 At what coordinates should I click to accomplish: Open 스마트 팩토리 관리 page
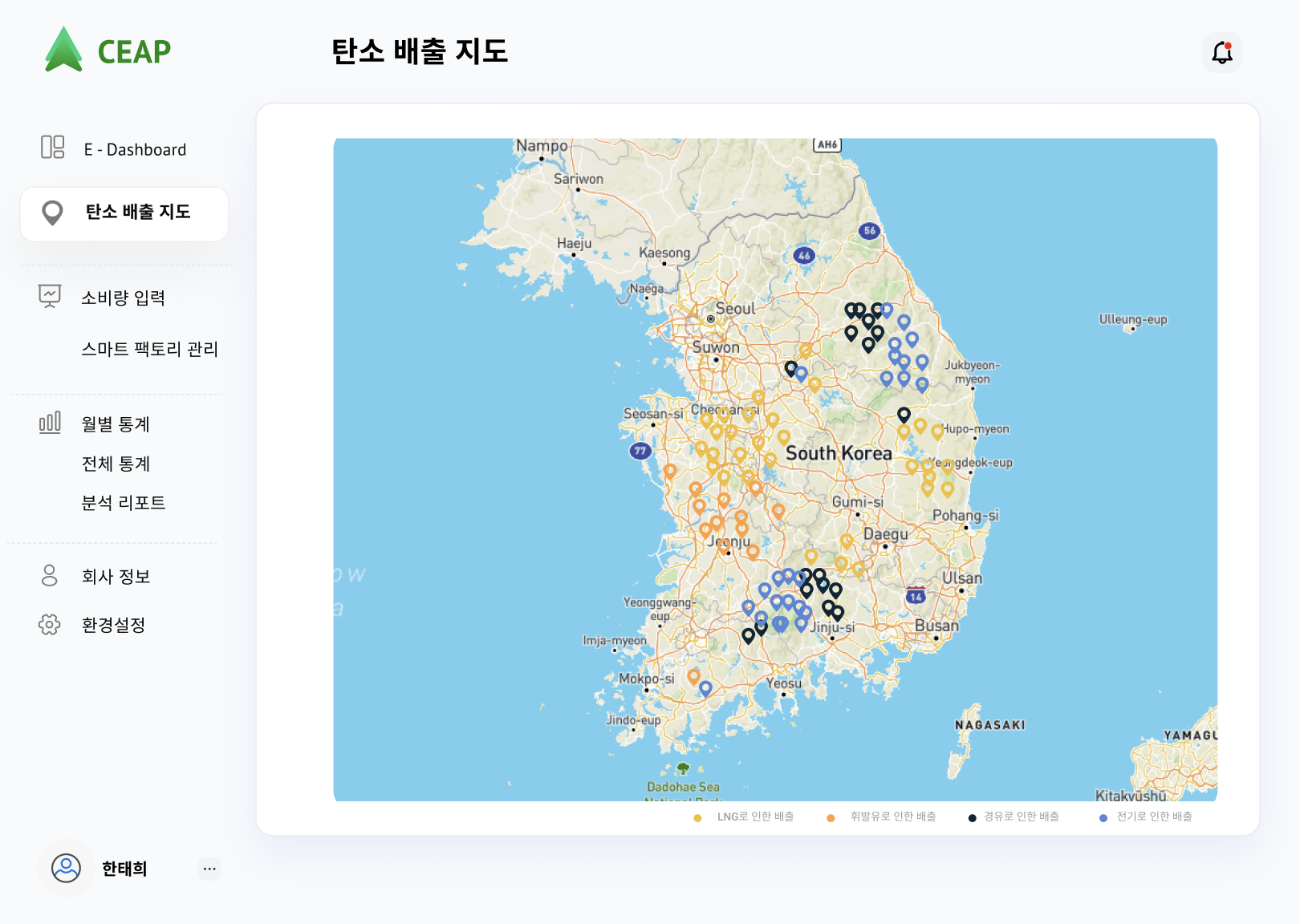149,349
